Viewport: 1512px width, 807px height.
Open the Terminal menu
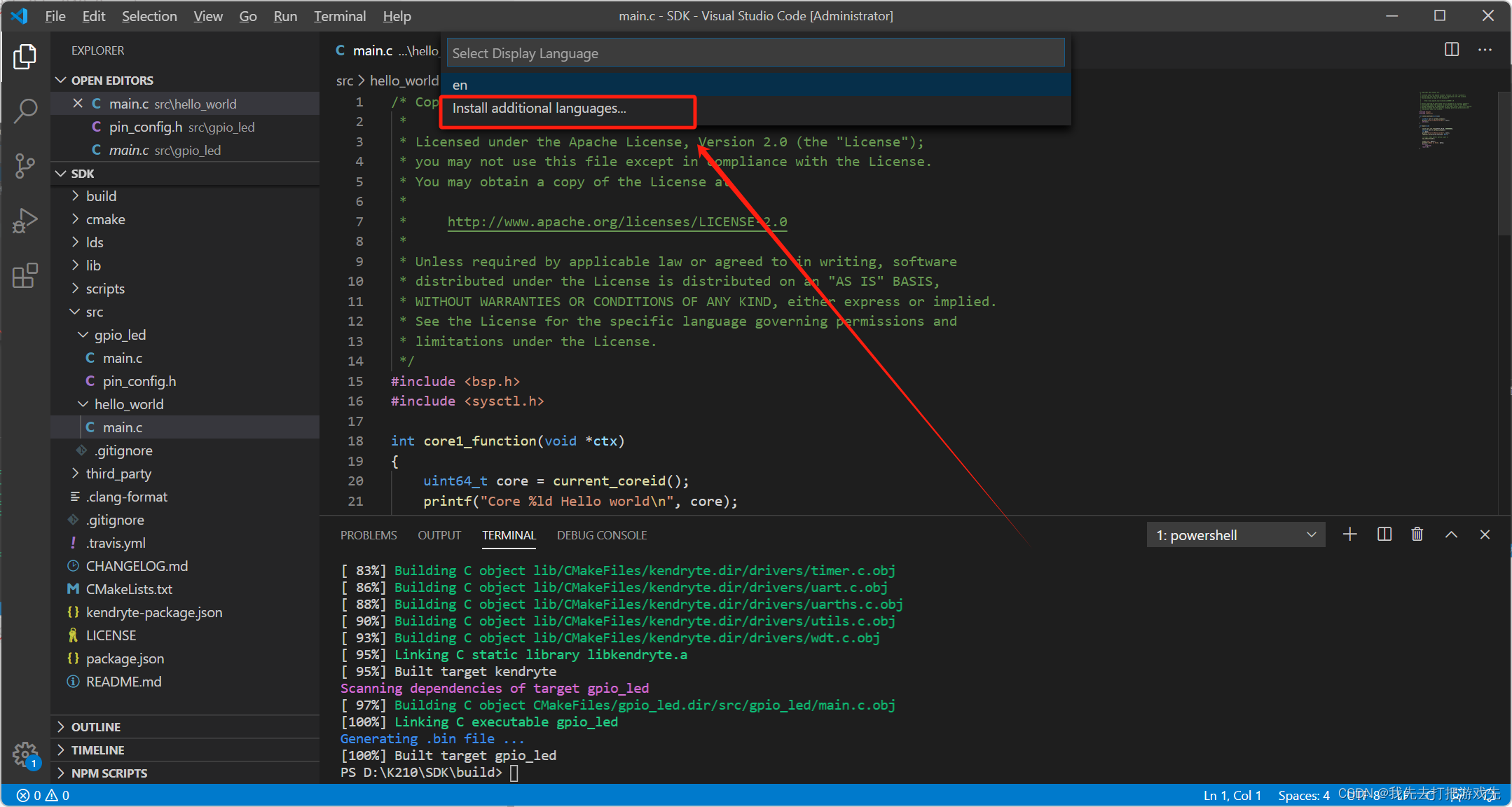tap(339, 16)
